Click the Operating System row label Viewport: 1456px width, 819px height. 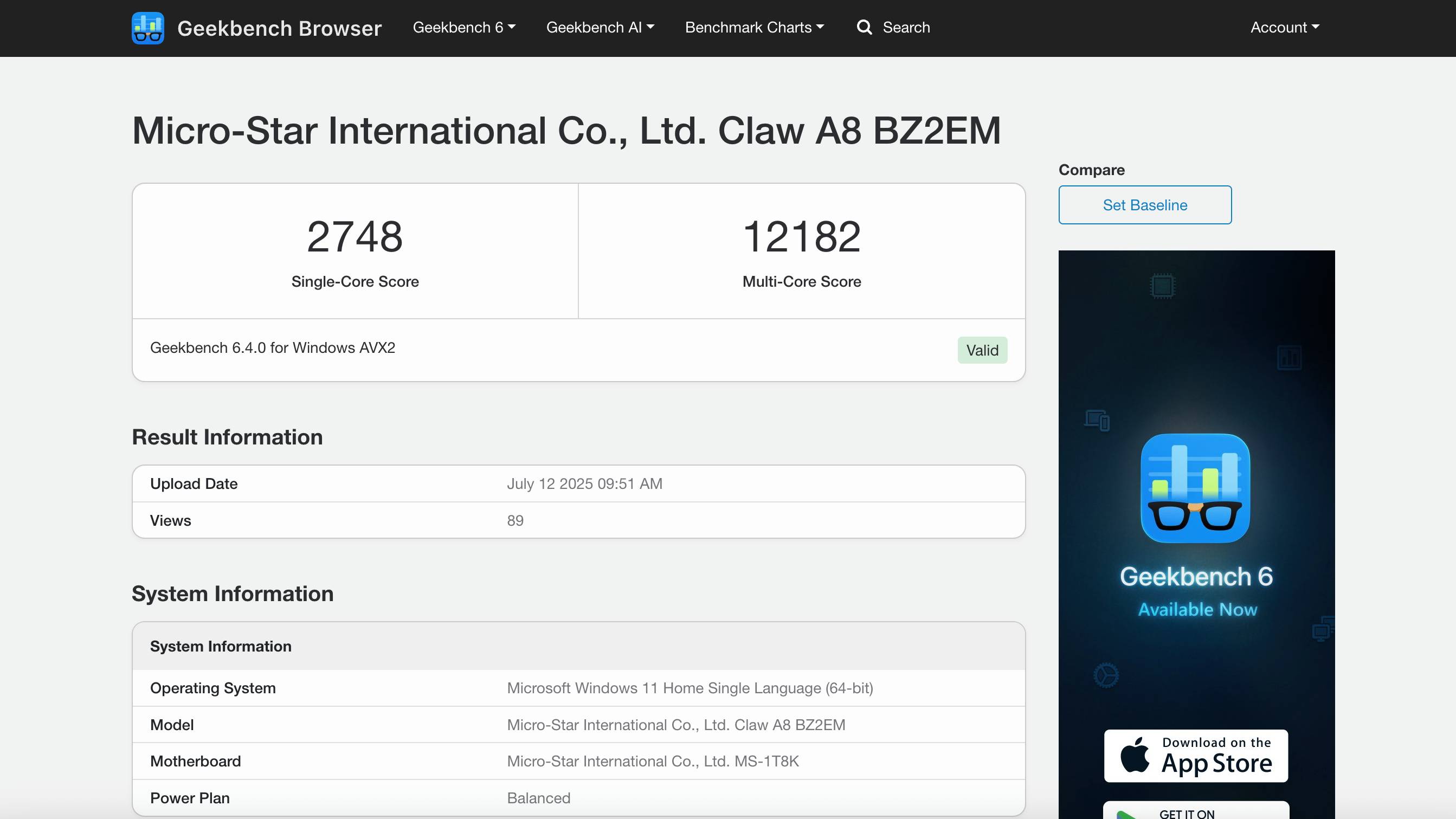pos(212,688)
